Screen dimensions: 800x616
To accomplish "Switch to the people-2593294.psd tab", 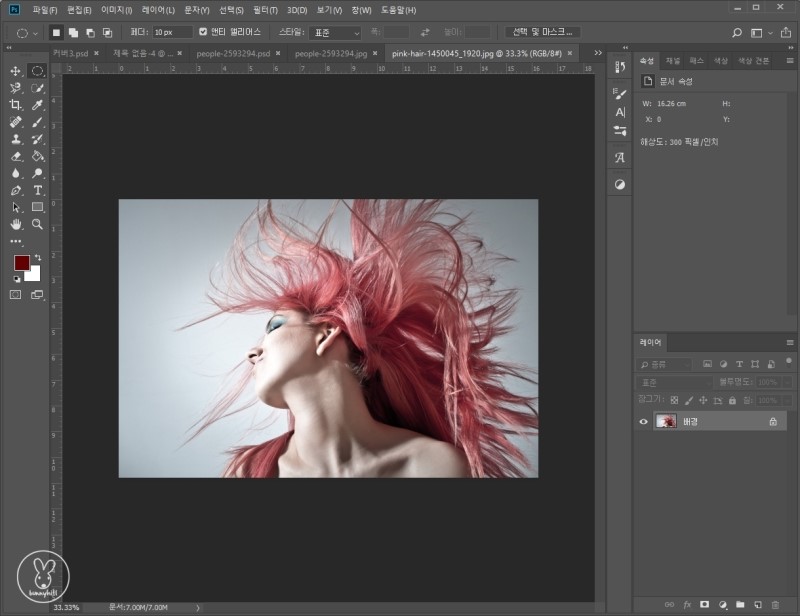I will (x=232, y=52).
